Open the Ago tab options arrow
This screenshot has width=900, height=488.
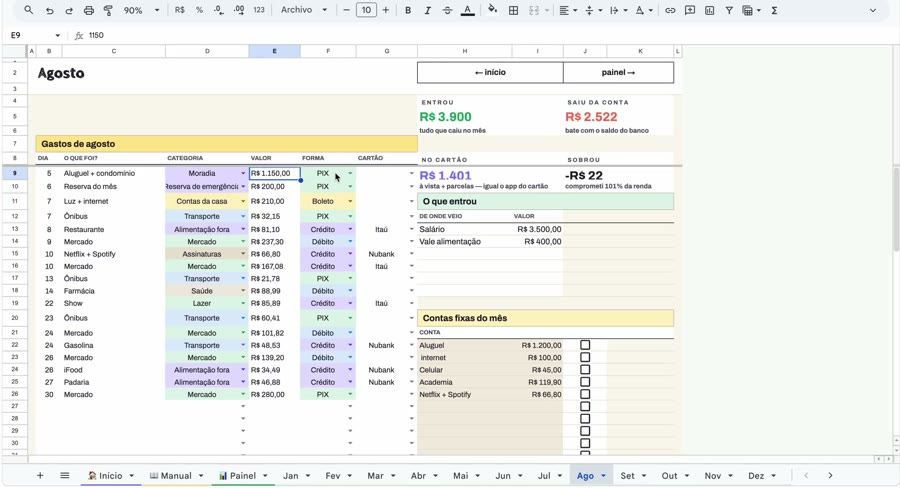[x=603, y=476]
